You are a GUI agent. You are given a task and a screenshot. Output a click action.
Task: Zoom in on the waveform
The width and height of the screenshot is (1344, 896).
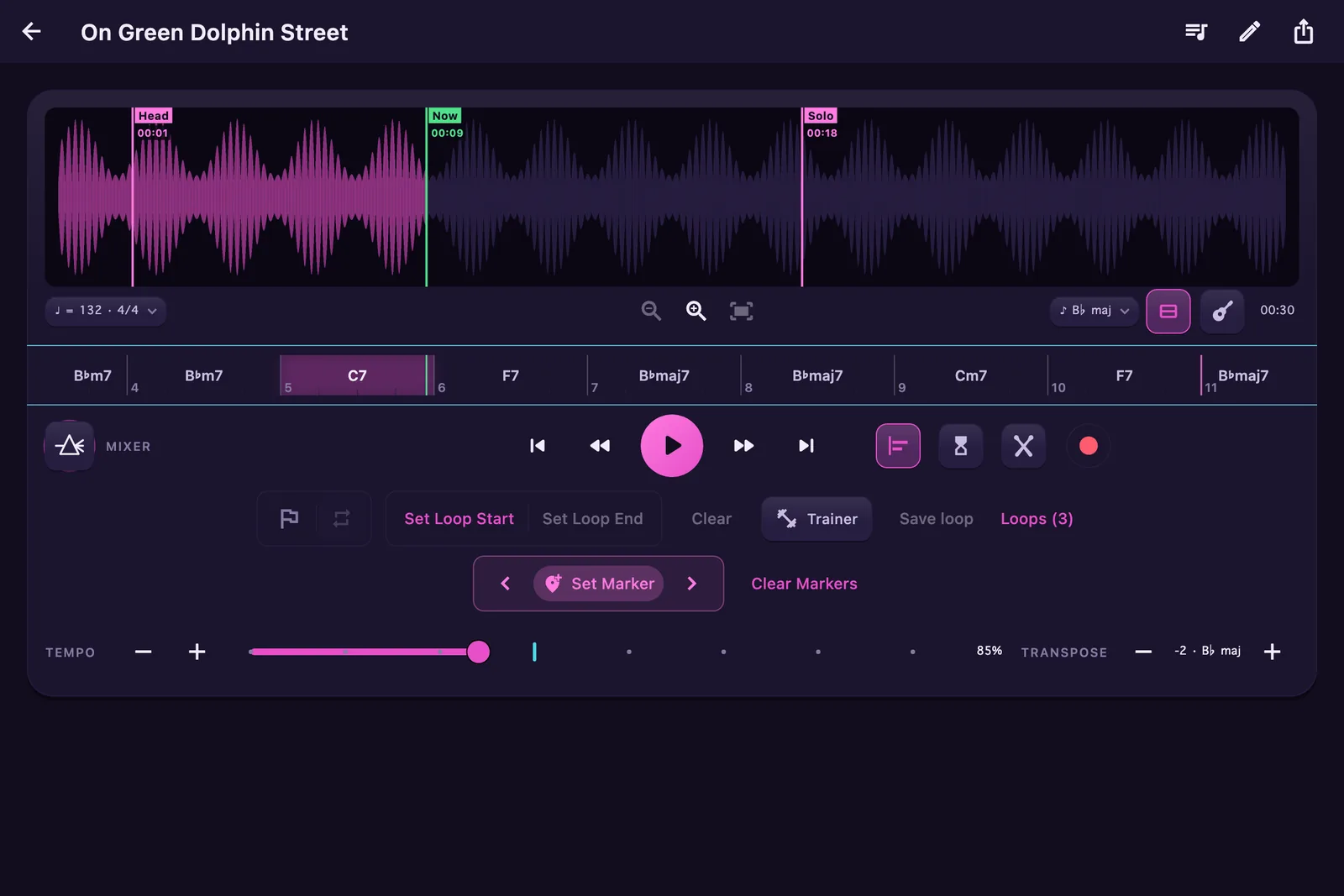pyautogui.click(x=696, y=311)
